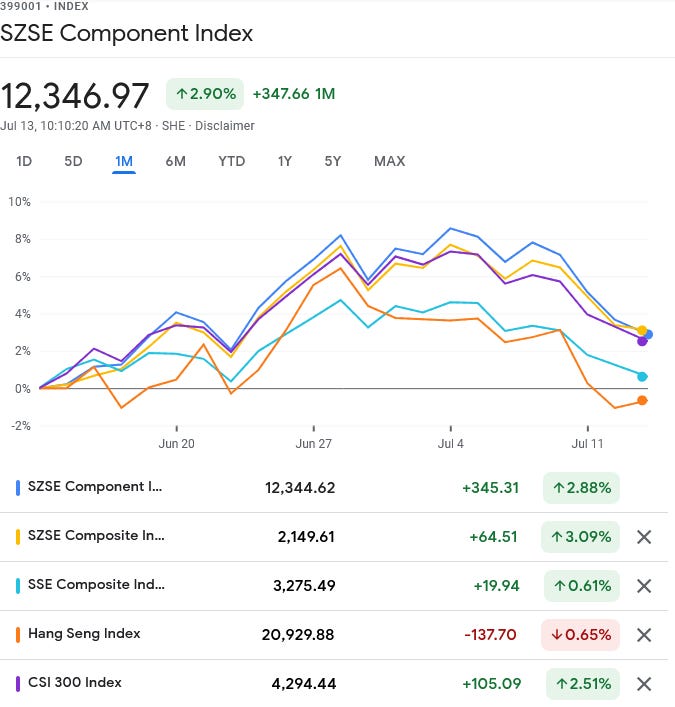
Task: Switch chart to 1Y range
Action: (285, 161)
